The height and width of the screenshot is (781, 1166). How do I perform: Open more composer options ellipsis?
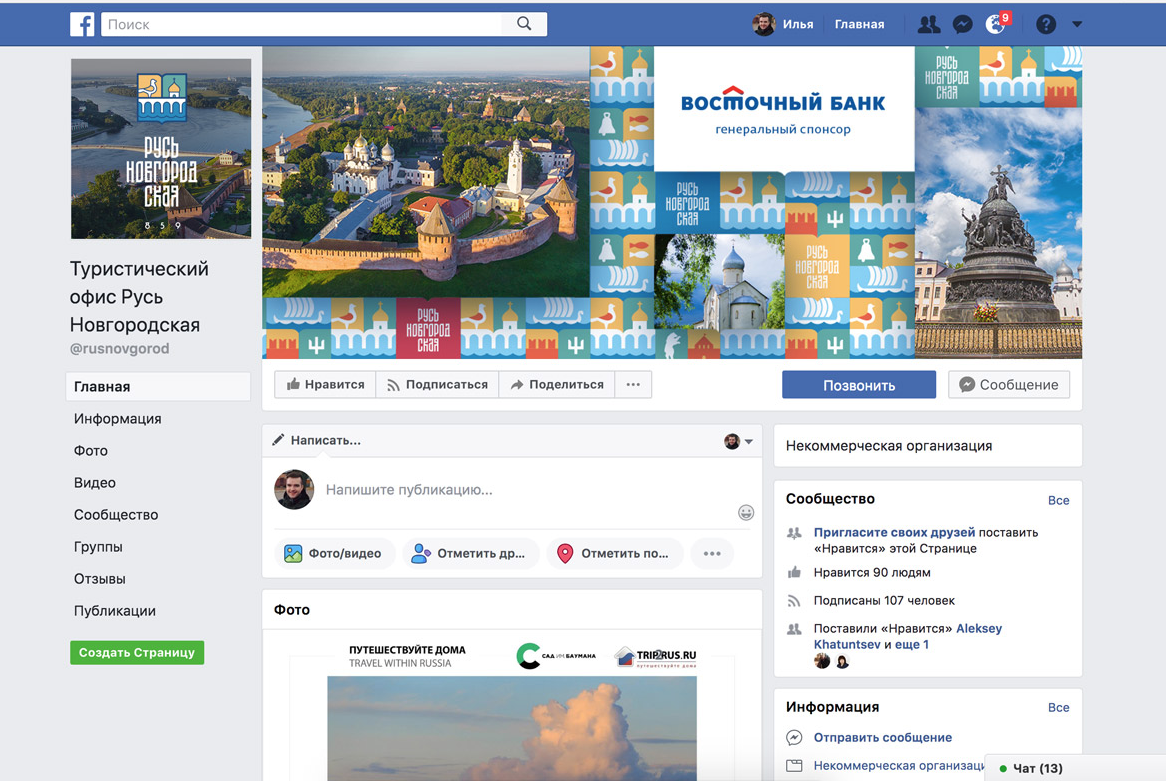(x=712, y=553)
